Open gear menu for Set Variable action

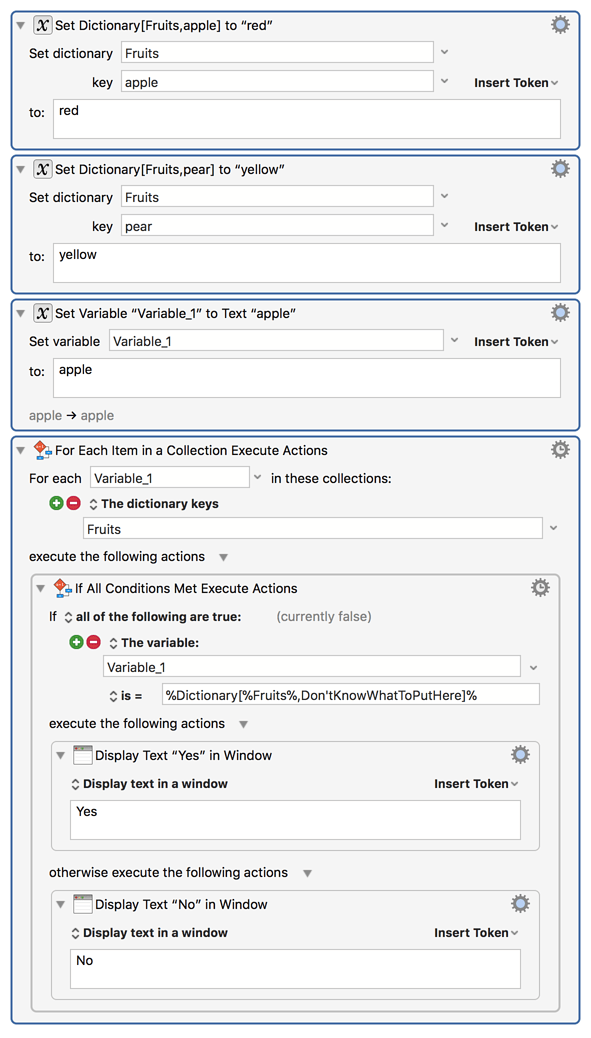560,312
